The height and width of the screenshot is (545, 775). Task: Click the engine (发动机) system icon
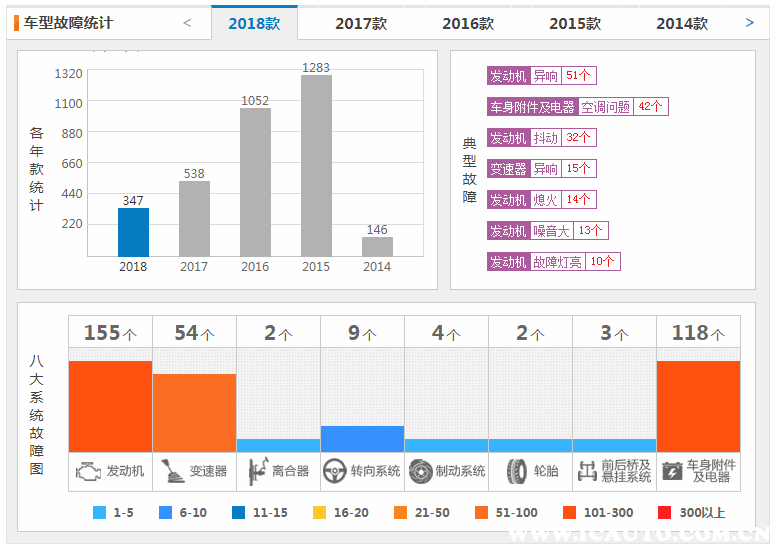88,470
